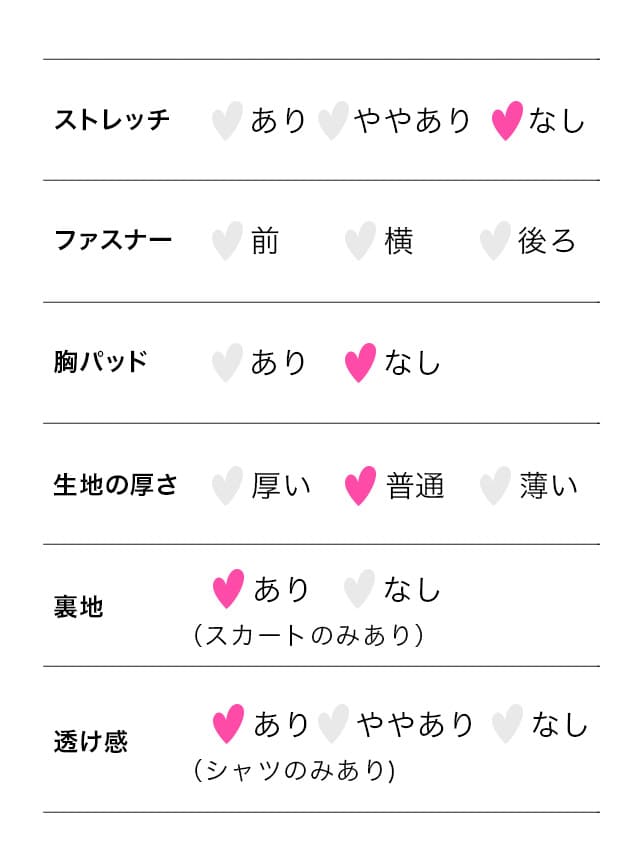This screenshot has width=640, height=854.
Task: Click the pink heart beside 胸パッド なし
Action: 360,363
